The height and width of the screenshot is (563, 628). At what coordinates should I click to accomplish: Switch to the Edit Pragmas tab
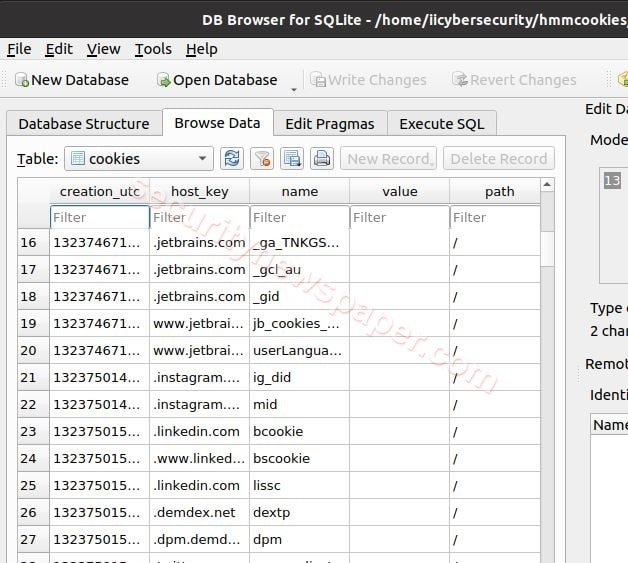point(330,124)
